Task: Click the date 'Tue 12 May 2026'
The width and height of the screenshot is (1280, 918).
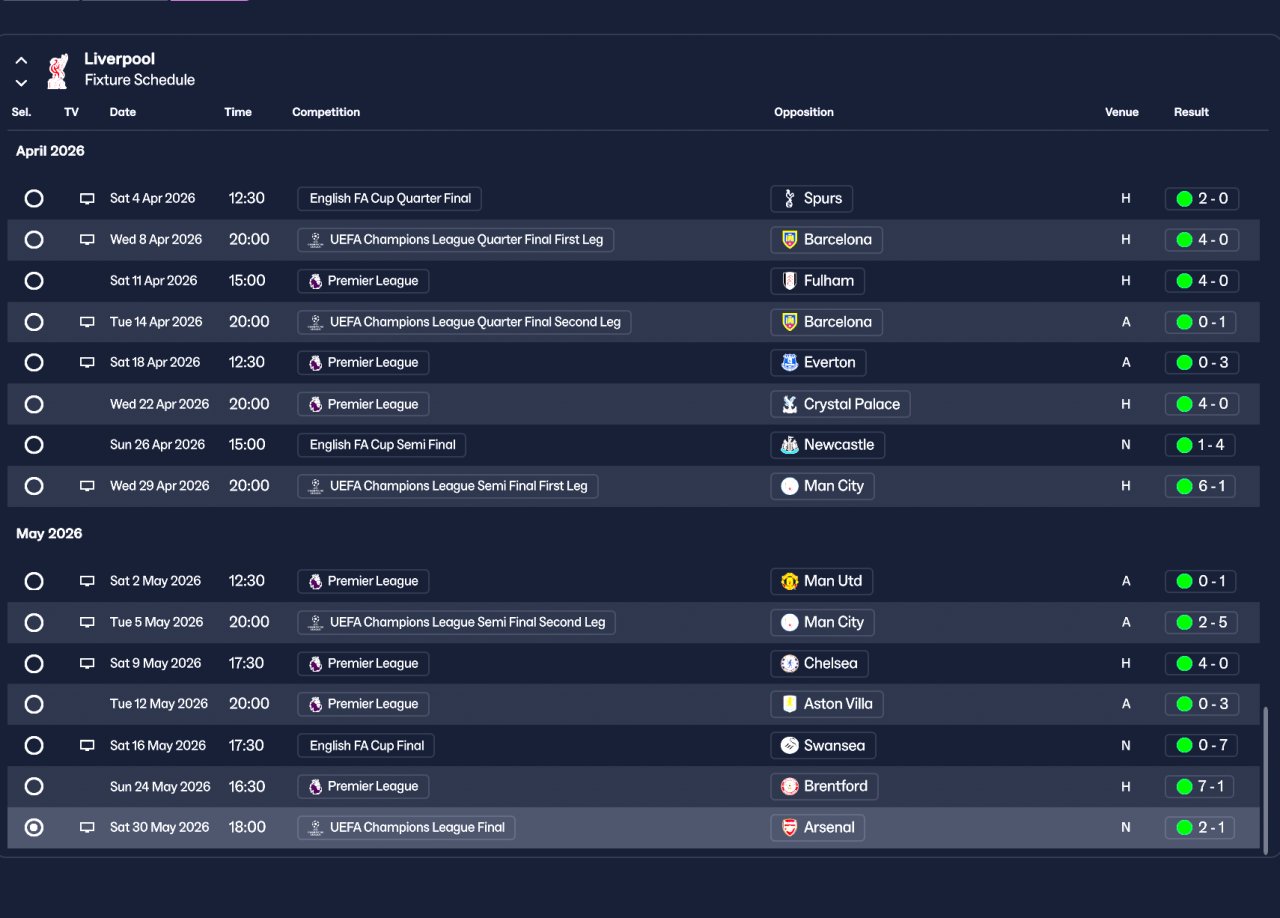Action: [x=159, y=704]
